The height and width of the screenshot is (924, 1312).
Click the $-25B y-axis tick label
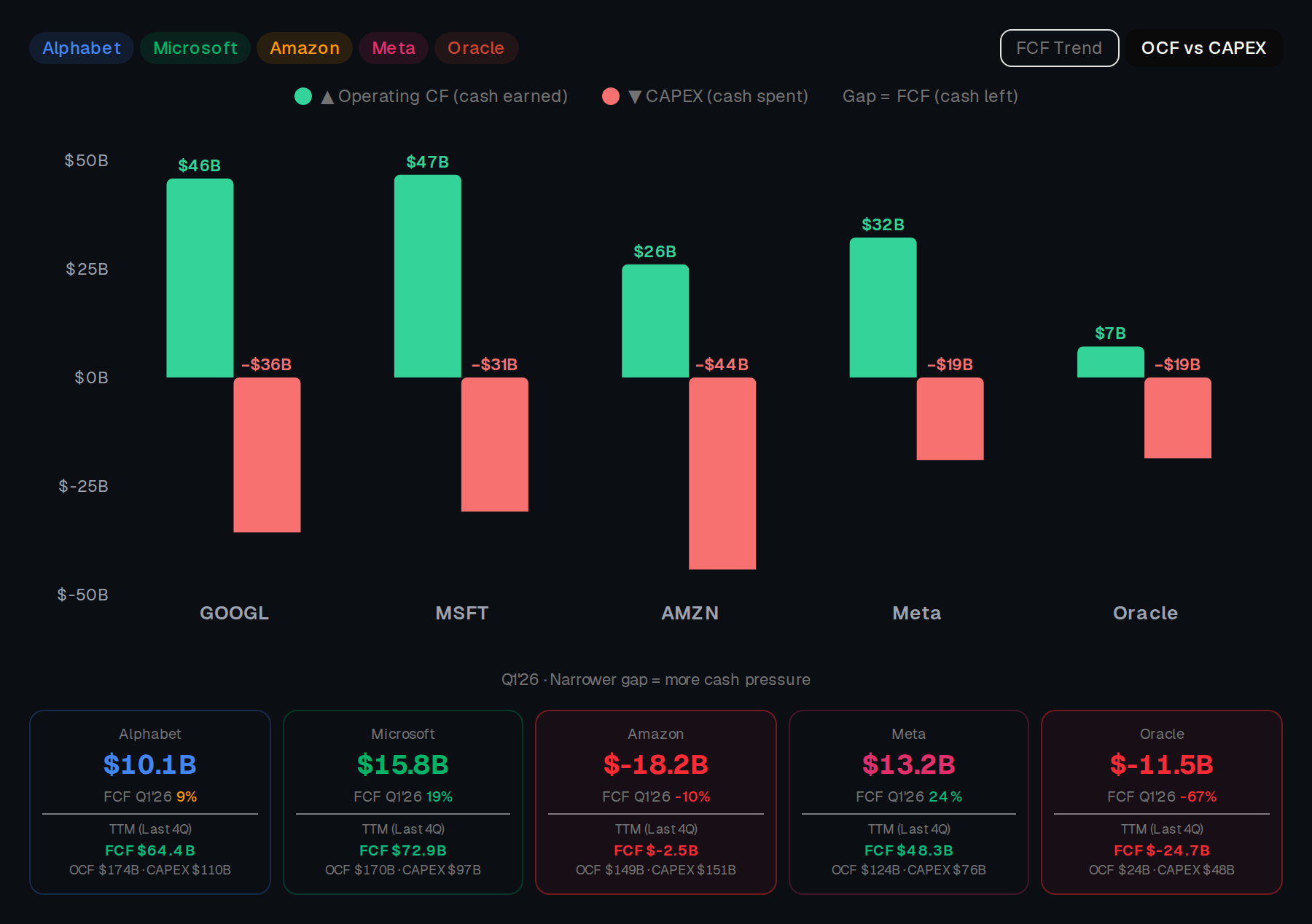84,486
